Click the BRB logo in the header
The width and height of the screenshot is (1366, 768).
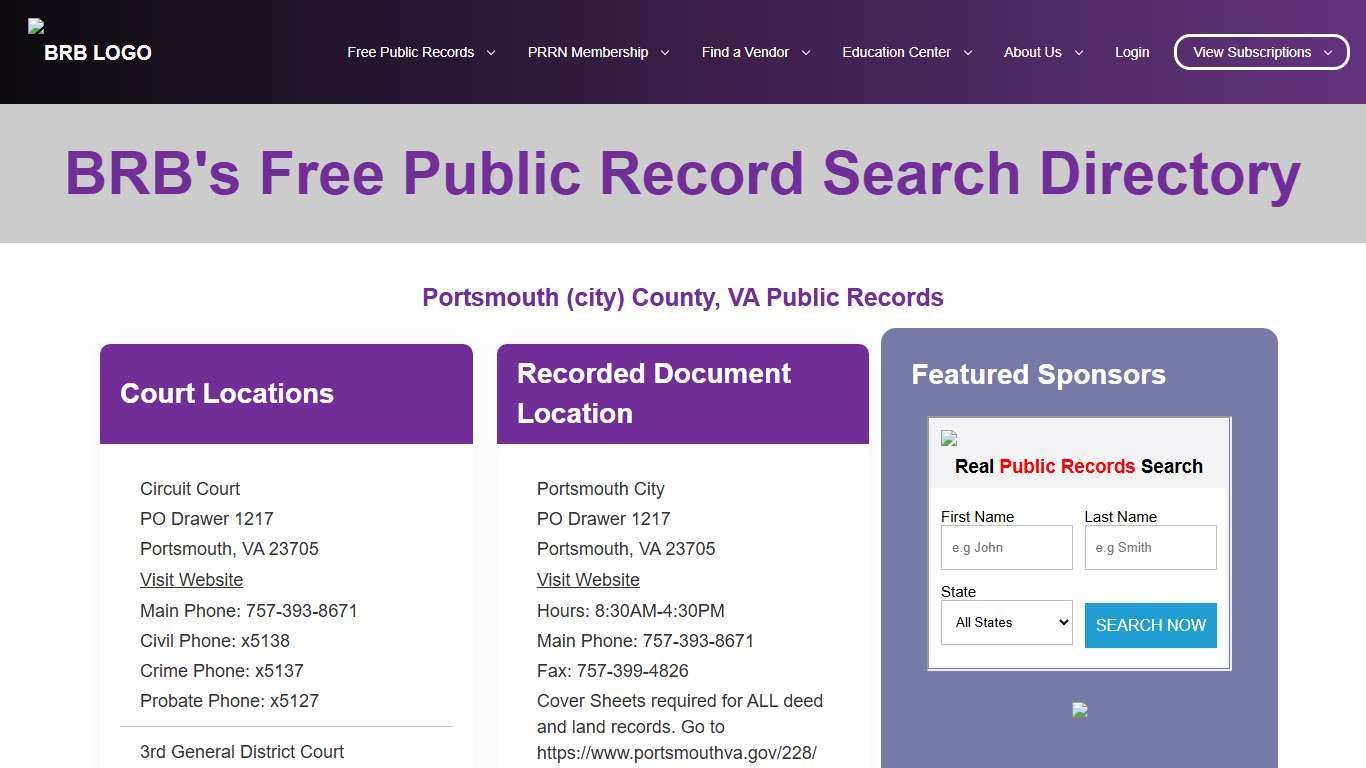(x=88, y=44)
